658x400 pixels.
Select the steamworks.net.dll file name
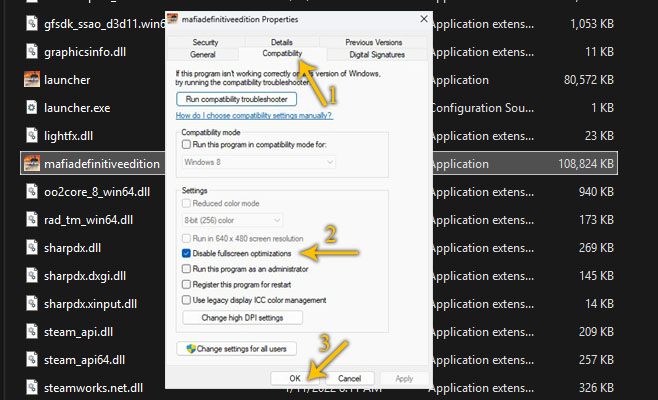click(x=93, y=388)
